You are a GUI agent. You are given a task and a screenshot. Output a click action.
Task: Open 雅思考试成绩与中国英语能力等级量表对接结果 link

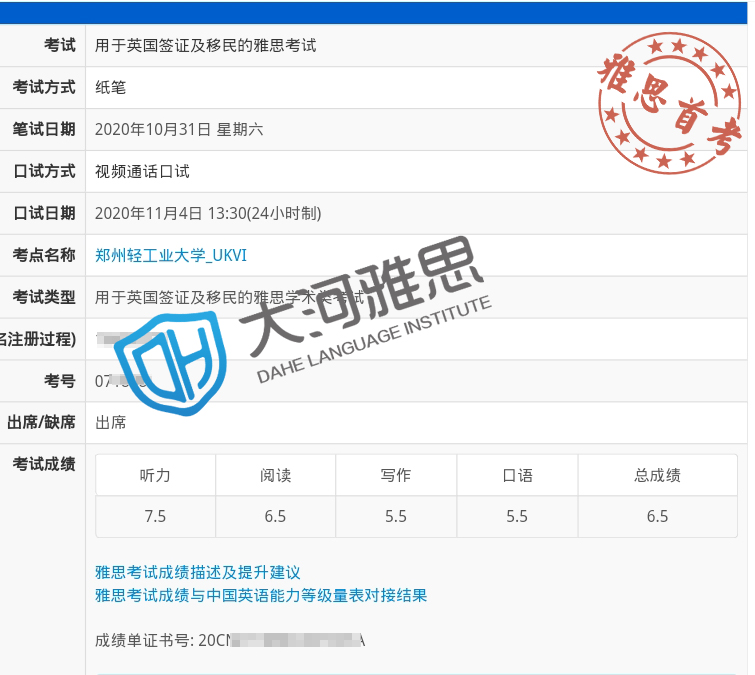(261, 595)
